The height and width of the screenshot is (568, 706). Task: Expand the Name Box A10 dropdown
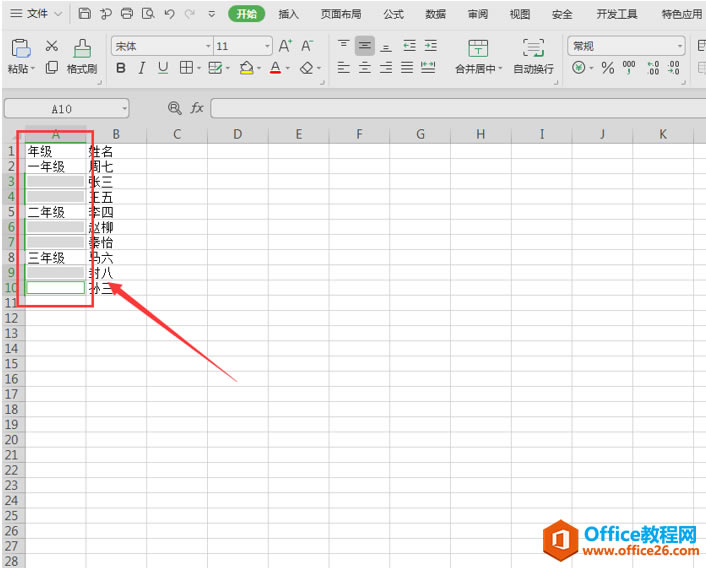(124, 108)
